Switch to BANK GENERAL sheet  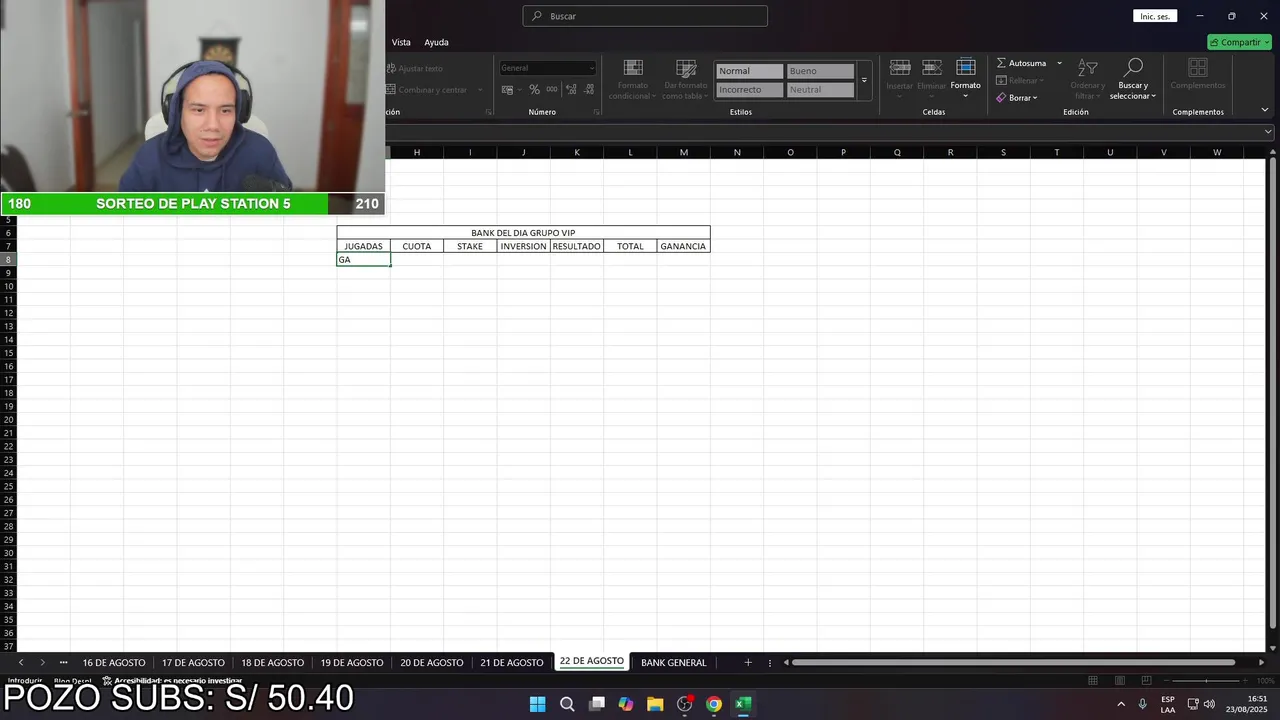673,662
